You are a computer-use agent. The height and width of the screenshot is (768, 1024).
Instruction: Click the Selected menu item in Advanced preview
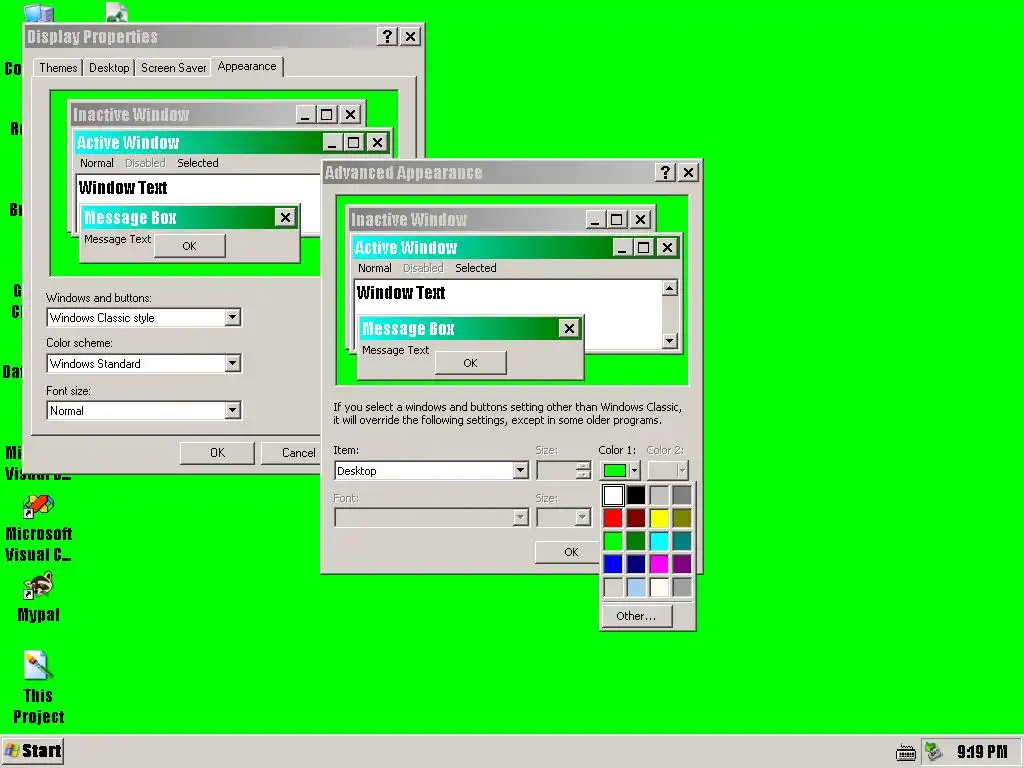click(475, 268)
